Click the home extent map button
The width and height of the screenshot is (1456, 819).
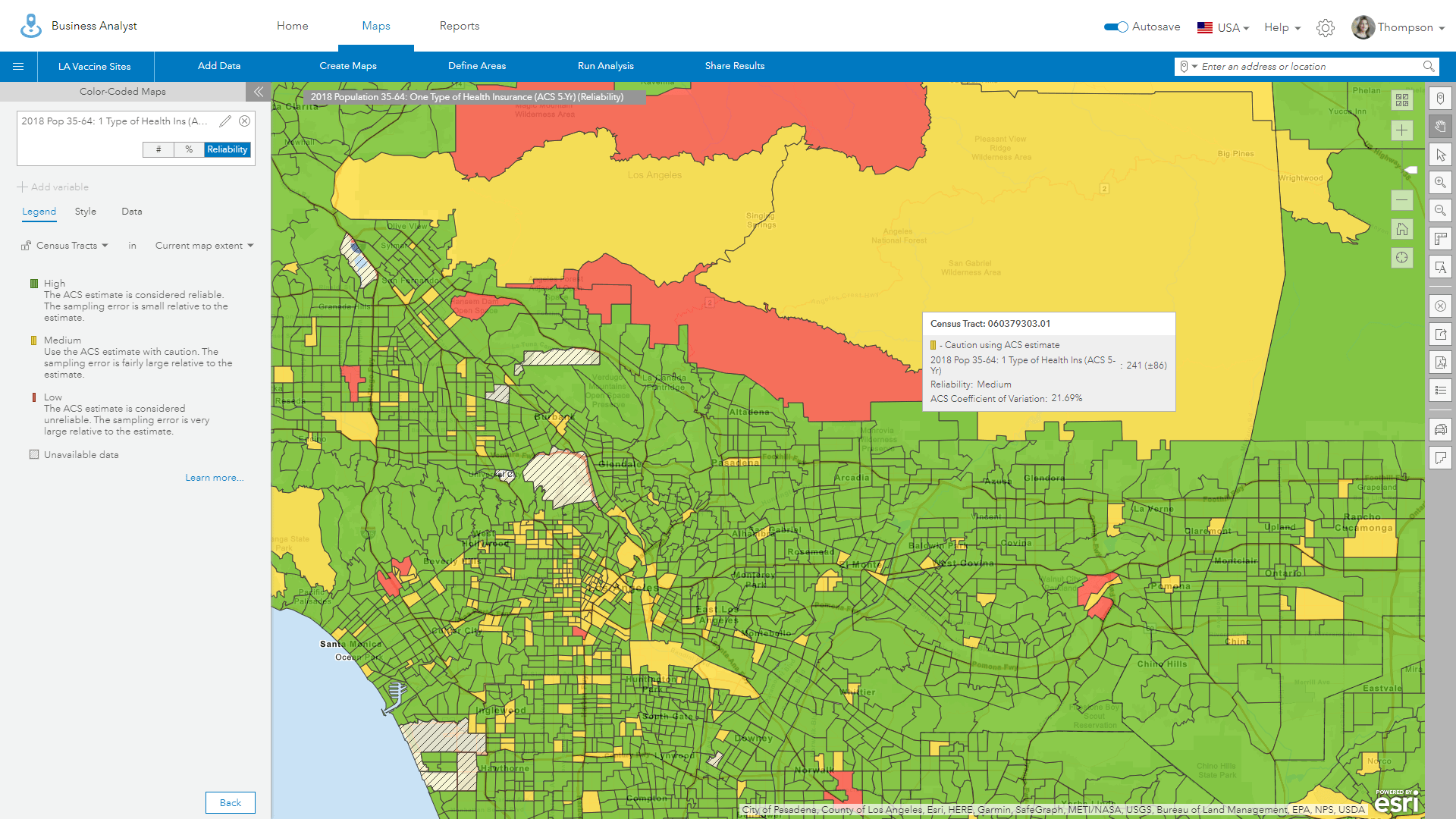point(1401,229)
